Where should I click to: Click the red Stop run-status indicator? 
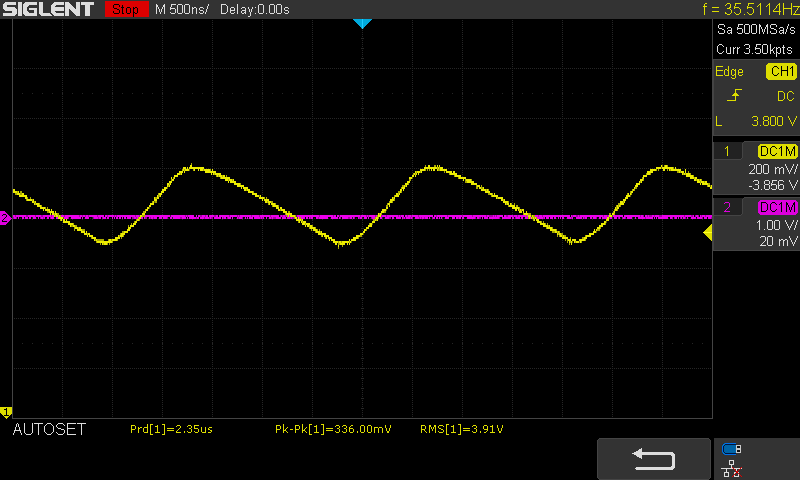coord(127,9)
